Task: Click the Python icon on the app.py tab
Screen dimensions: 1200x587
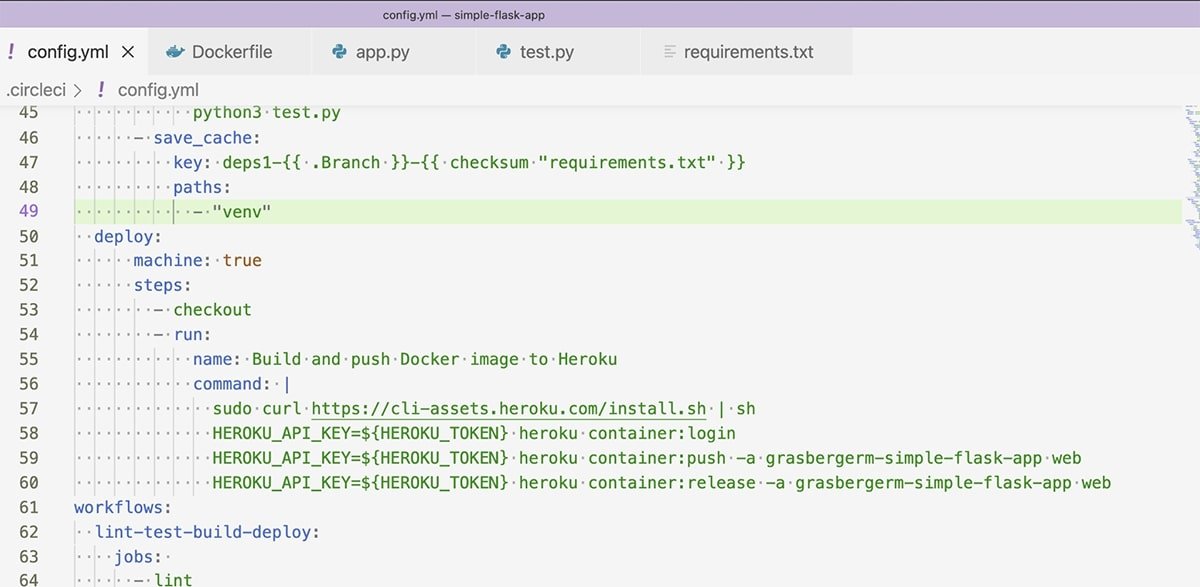Action: click(339, 52)
